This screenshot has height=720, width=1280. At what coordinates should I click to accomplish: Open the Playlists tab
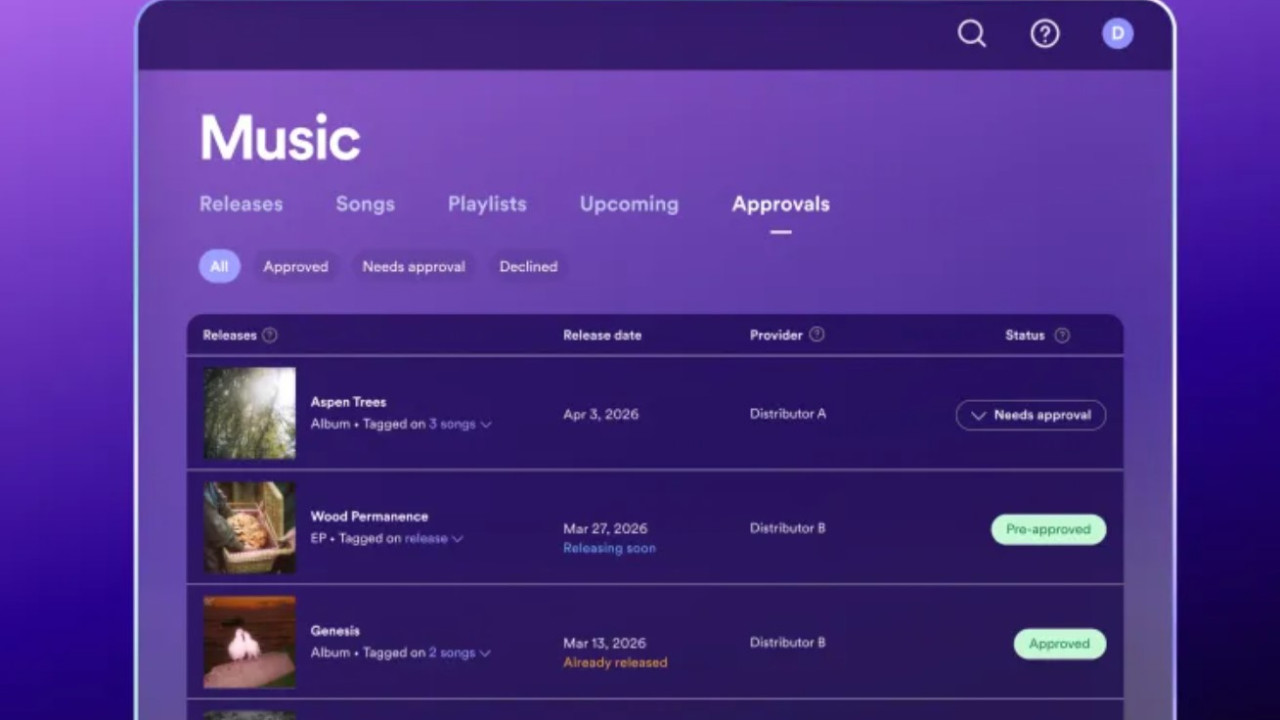point(487,204)
